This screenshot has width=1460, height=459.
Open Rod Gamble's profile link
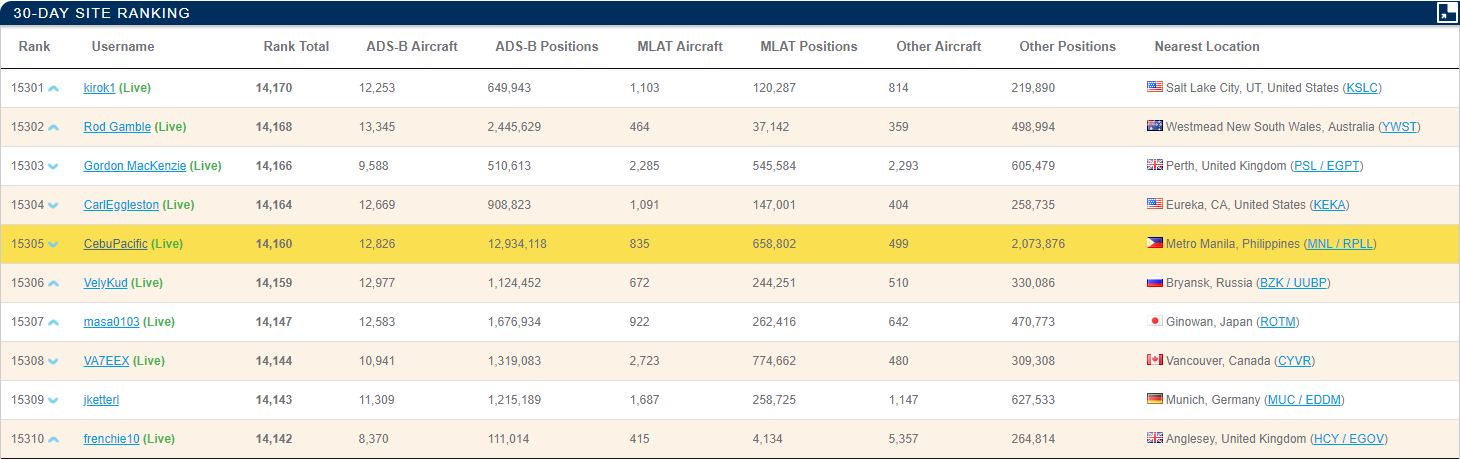[x=117, y=127]
